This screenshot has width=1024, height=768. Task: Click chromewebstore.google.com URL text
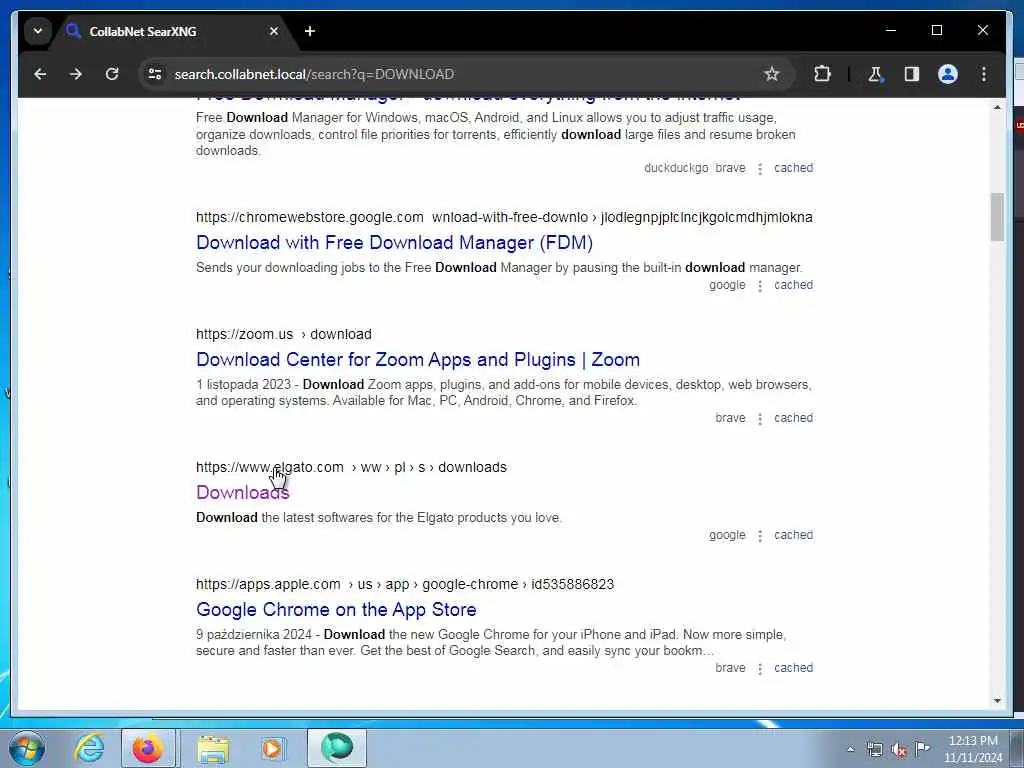310,217
